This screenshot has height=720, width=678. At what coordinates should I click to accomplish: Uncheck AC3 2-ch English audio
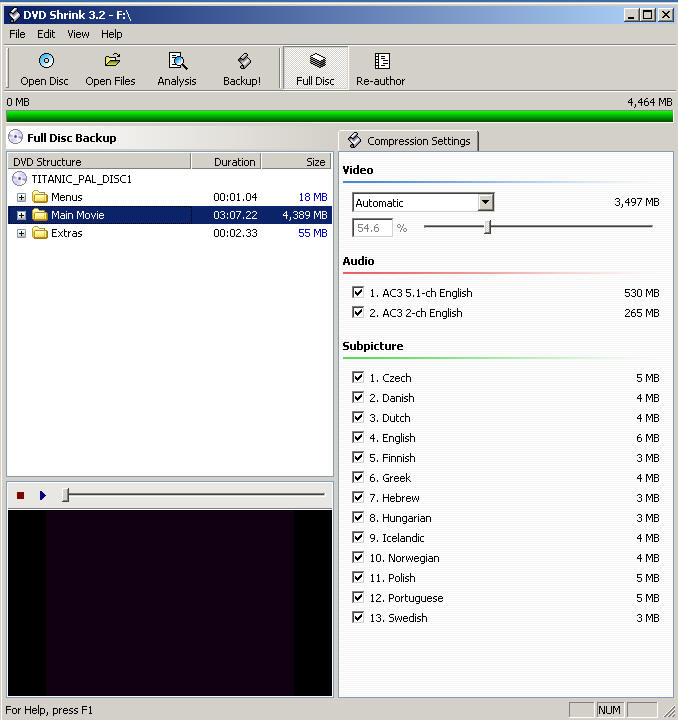[x=358, y=312]
